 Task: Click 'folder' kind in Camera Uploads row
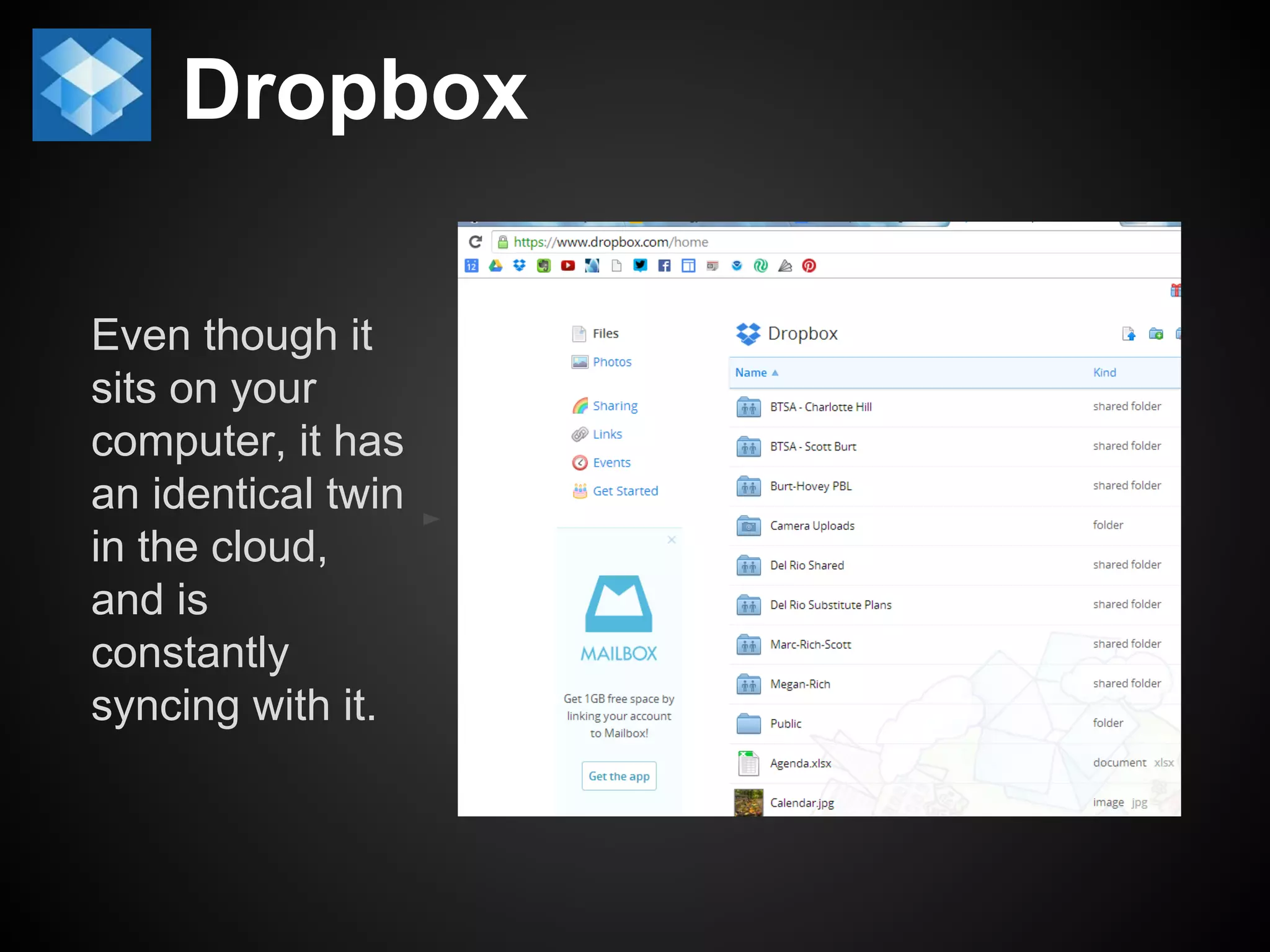[x=1108, y=525]
